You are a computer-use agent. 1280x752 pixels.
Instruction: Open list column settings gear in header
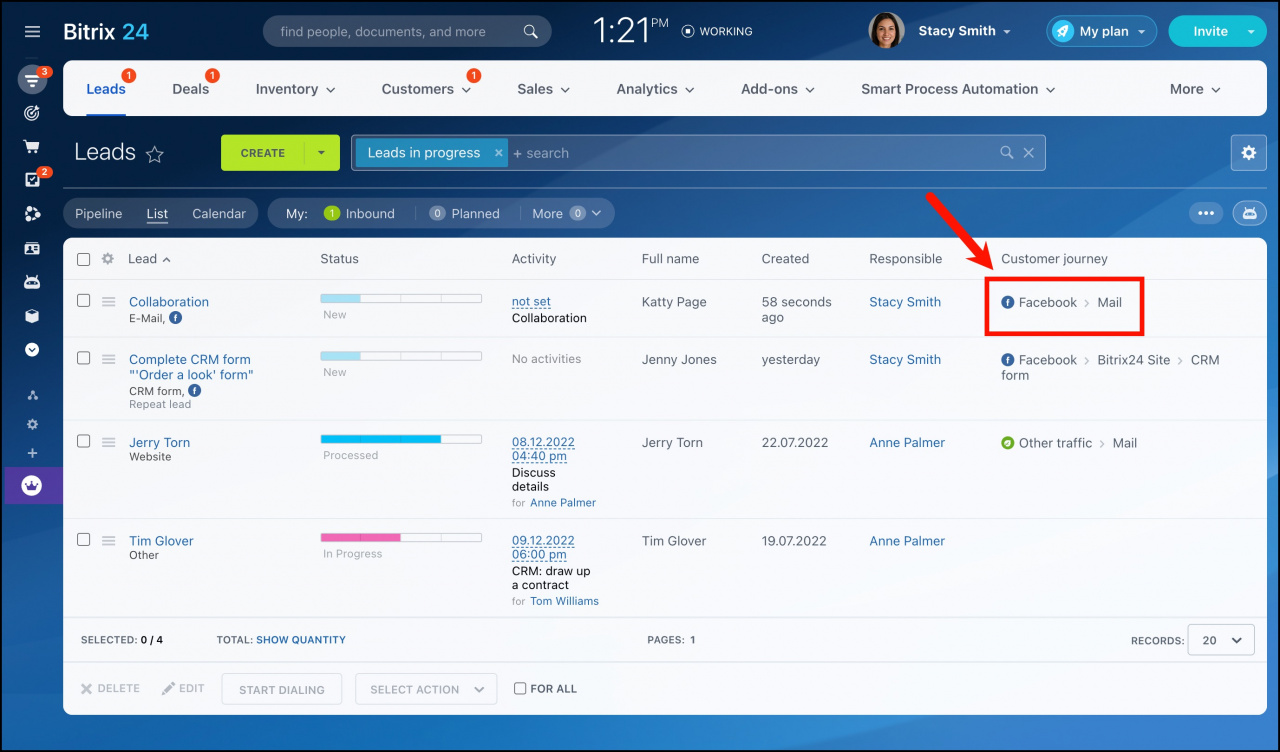click(108, 259)
